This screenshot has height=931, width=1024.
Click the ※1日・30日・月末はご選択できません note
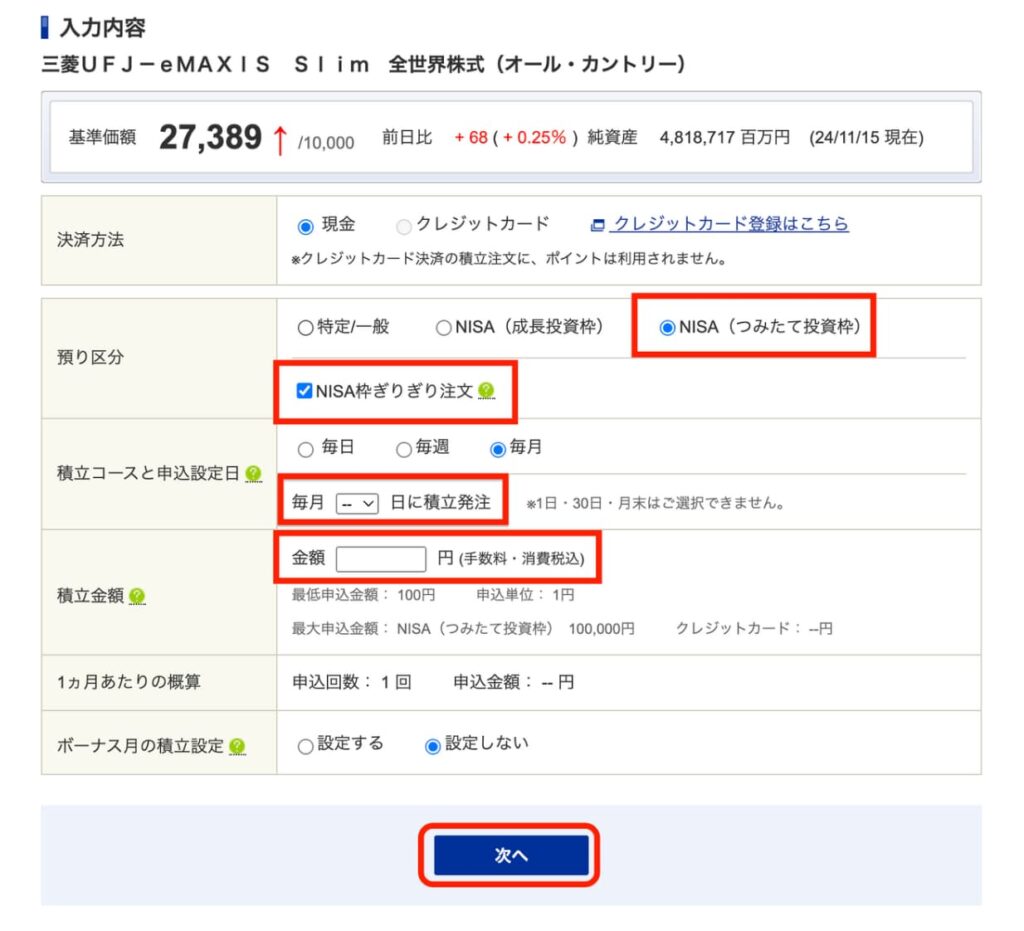pos(656,503)
